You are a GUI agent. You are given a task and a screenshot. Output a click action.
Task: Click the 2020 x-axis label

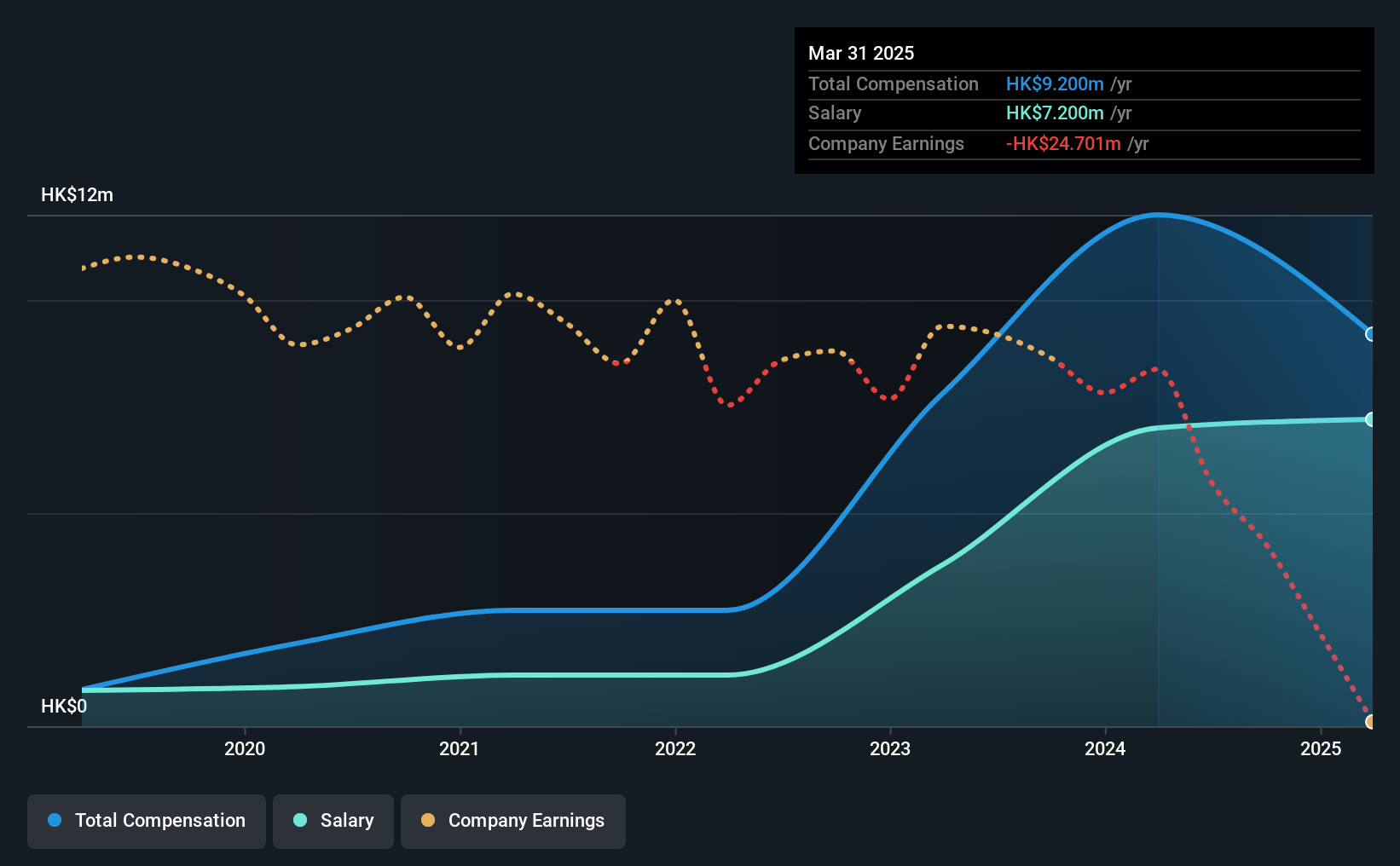pos(245,748)
